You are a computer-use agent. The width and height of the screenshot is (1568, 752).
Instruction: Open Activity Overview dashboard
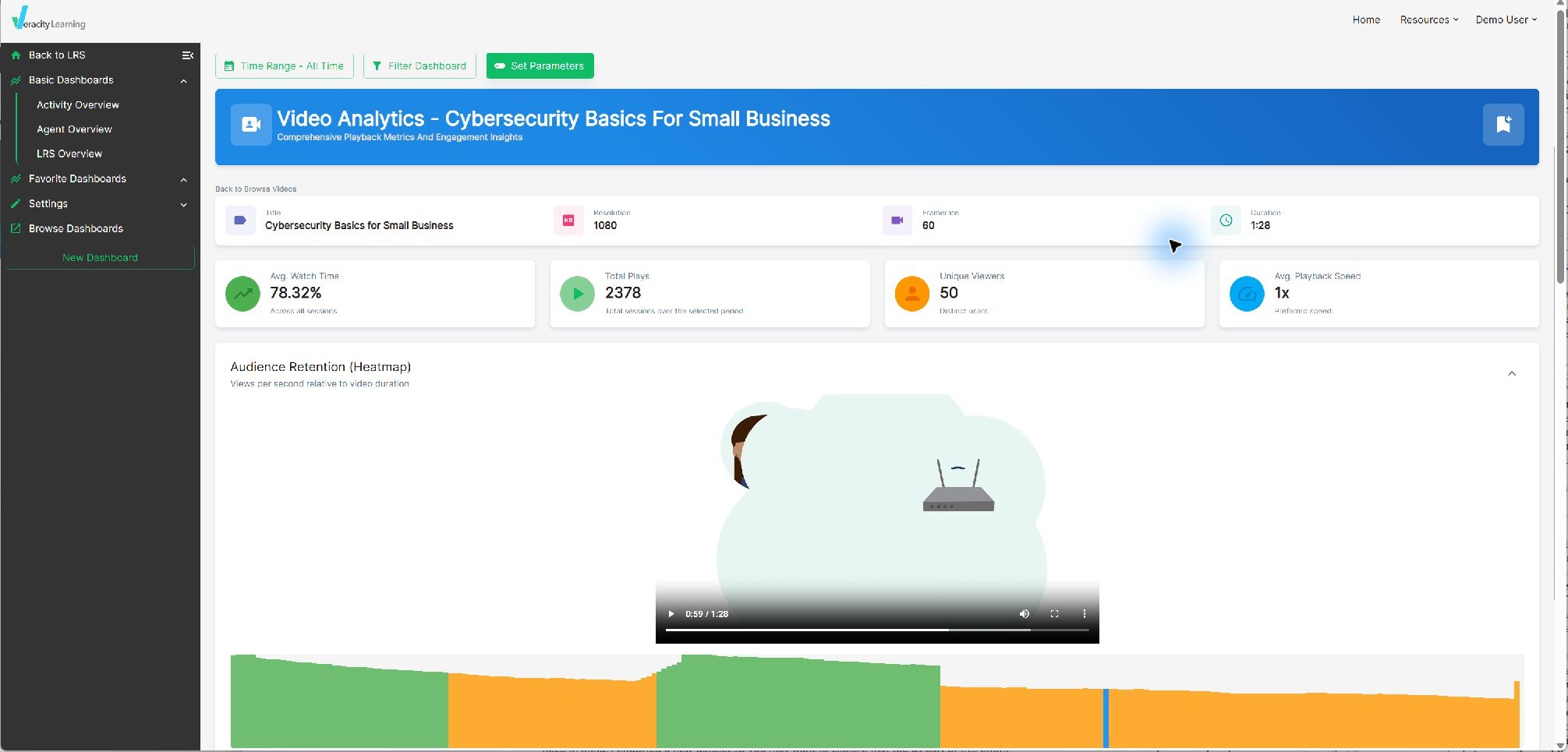[x=78, y=105]
